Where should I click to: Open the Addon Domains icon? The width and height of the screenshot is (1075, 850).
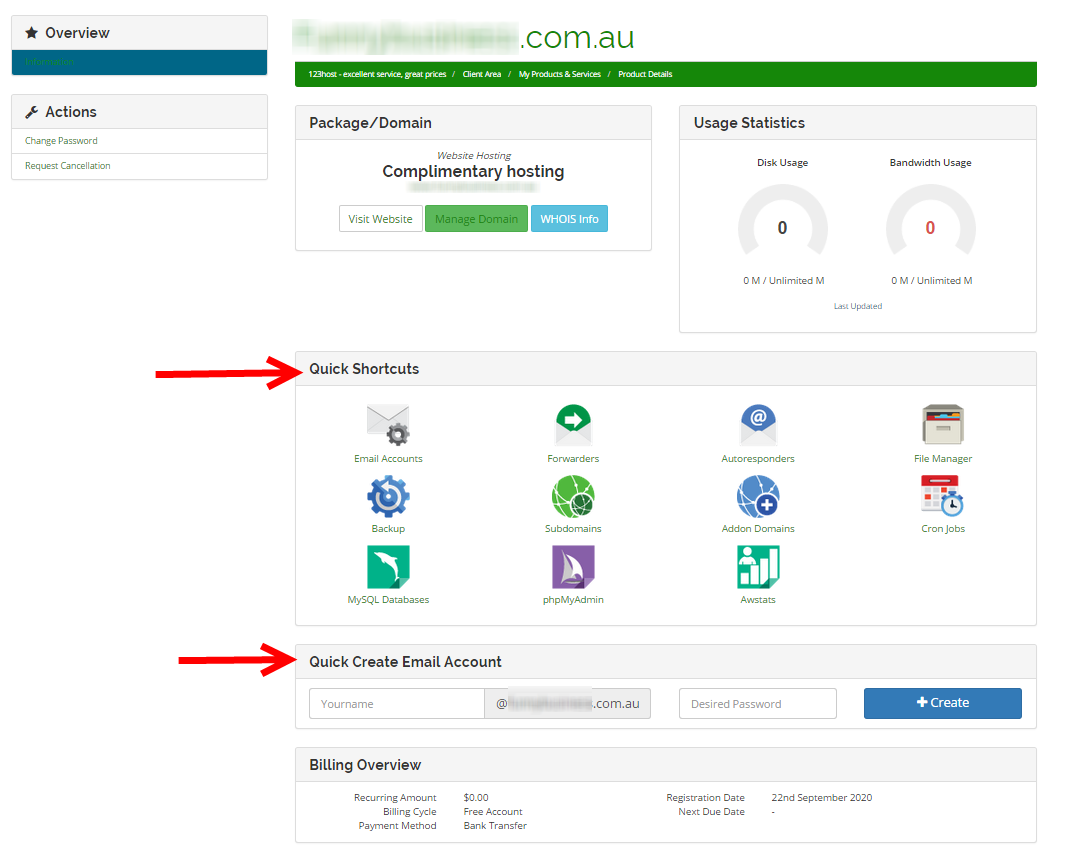click(758, 496)
